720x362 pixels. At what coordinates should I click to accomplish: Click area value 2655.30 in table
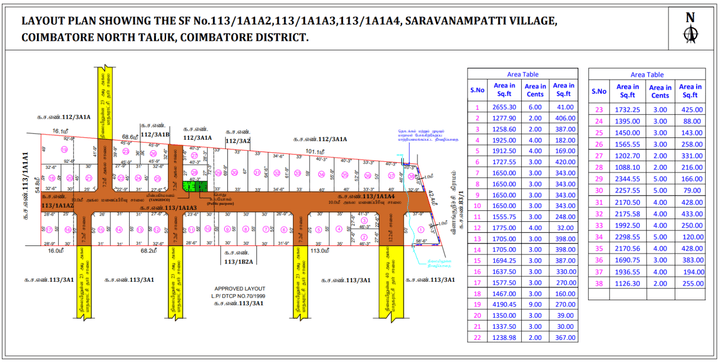[x=505, y=107]
